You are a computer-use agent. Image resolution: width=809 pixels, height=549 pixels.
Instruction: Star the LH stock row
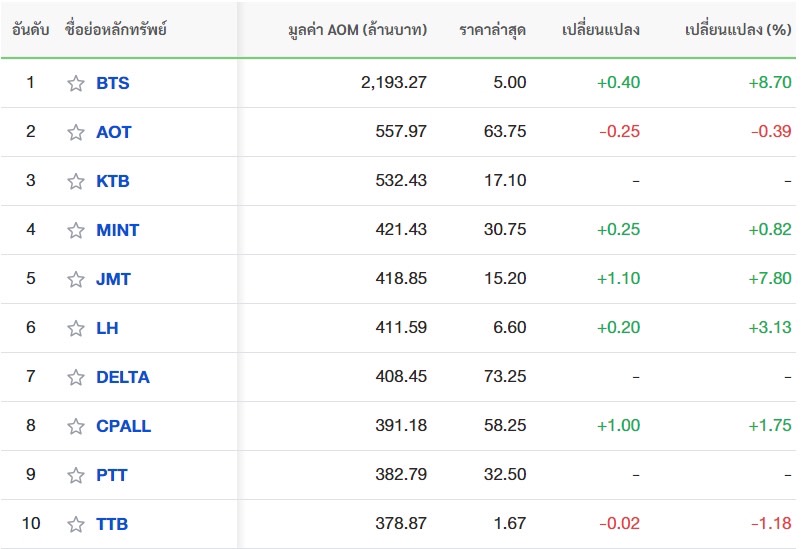(76, 328)
